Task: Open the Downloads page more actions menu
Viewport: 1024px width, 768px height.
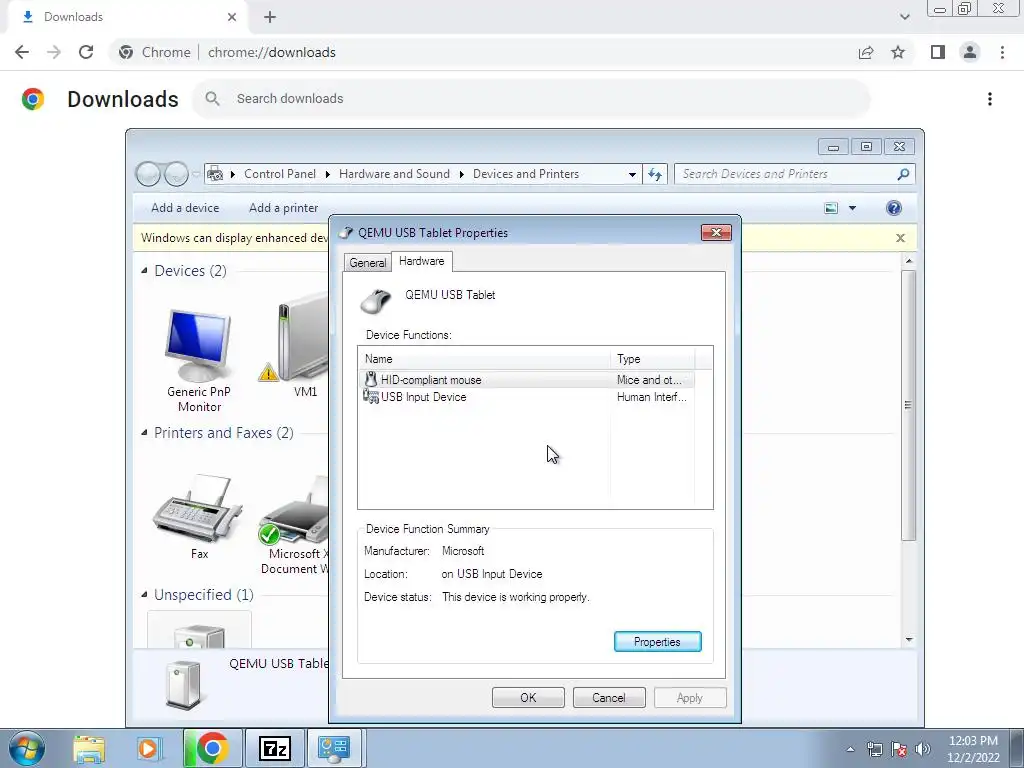Action: tap(990, 99)
